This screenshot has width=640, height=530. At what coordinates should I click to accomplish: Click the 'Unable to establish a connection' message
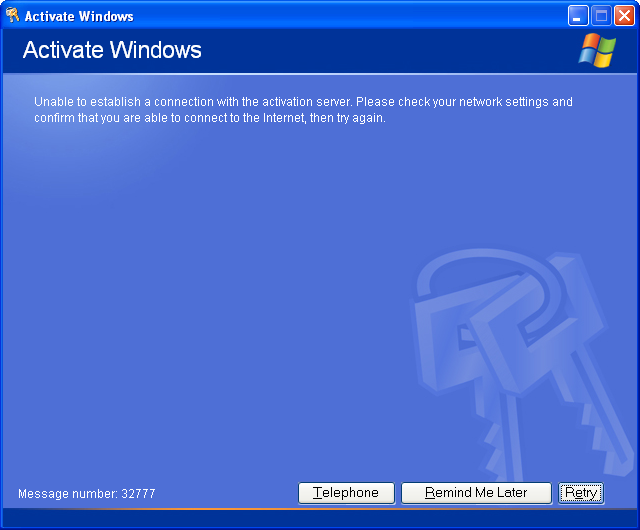pyautogui.click(x=303, y=109)
